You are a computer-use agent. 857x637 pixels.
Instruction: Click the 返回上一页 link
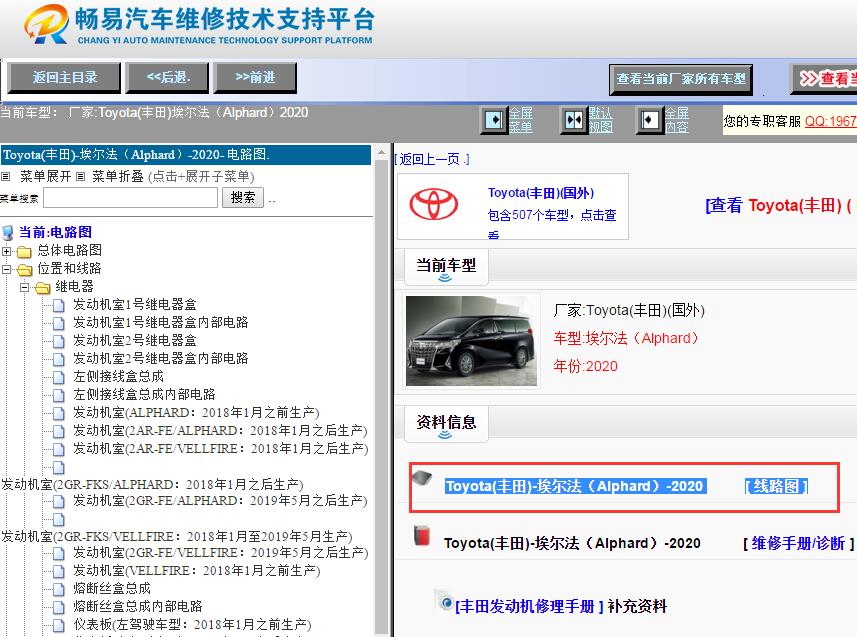(432, 159)
